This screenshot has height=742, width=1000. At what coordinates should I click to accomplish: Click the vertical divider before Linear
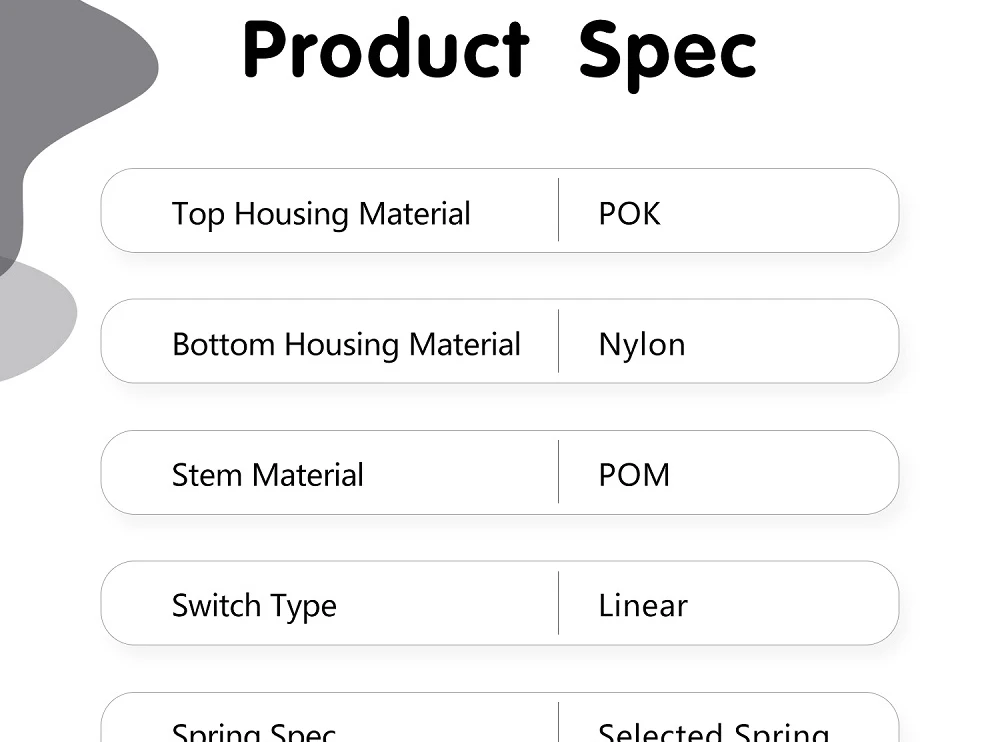click(x=558, y=603)
